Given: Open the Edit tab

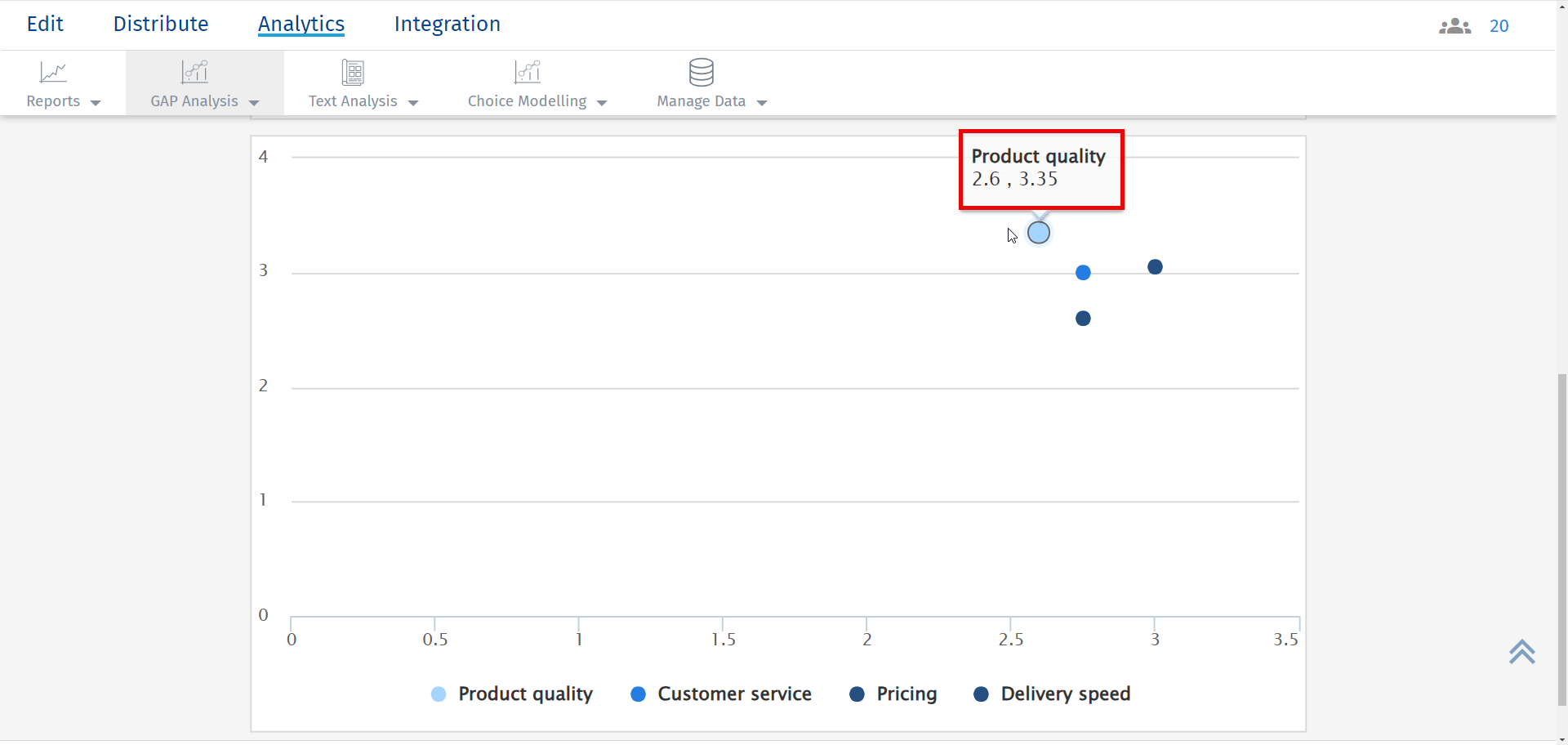Looking at the screenshot, I should tap(45, 25).
